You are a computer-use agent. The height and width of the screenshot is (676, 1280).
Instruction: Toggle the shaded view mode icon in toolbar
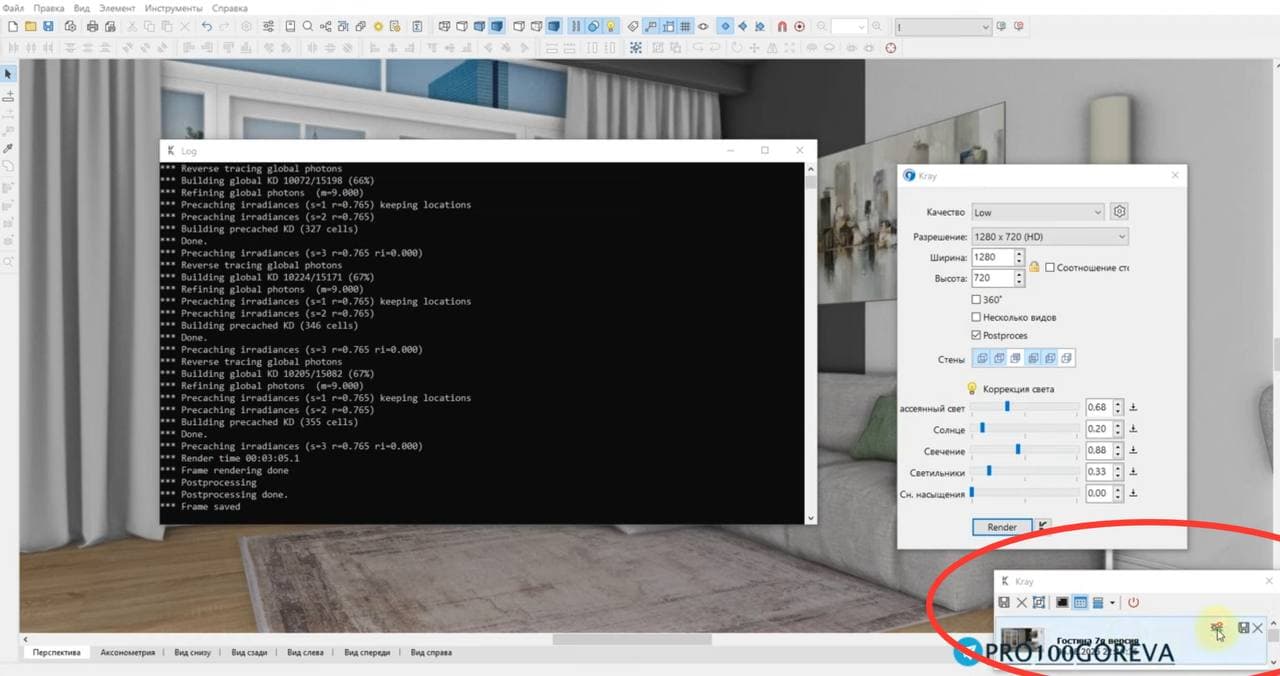click(x=497, y=26)
